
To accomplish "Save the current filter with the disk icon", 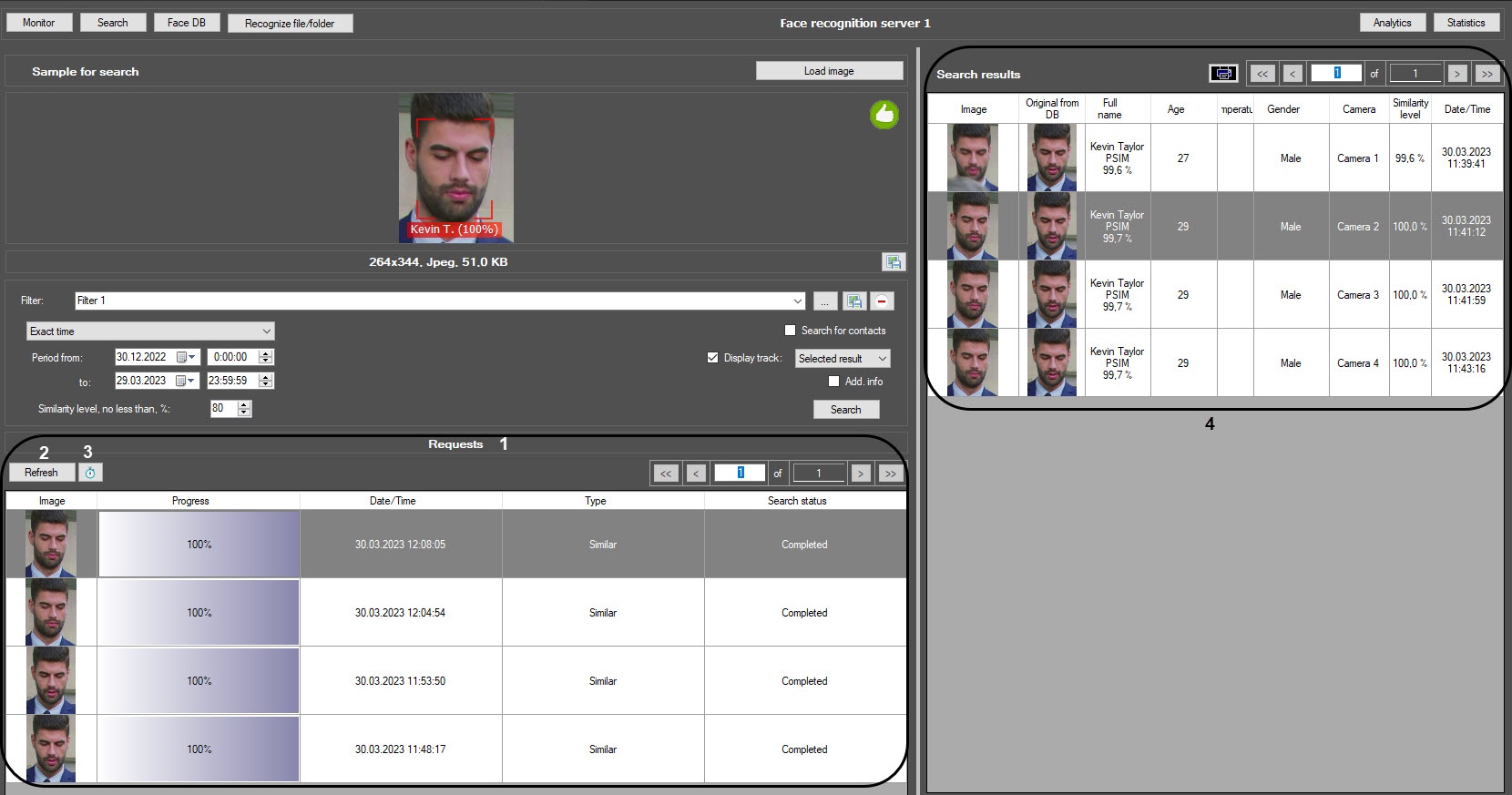I will [x=853, y=301].
